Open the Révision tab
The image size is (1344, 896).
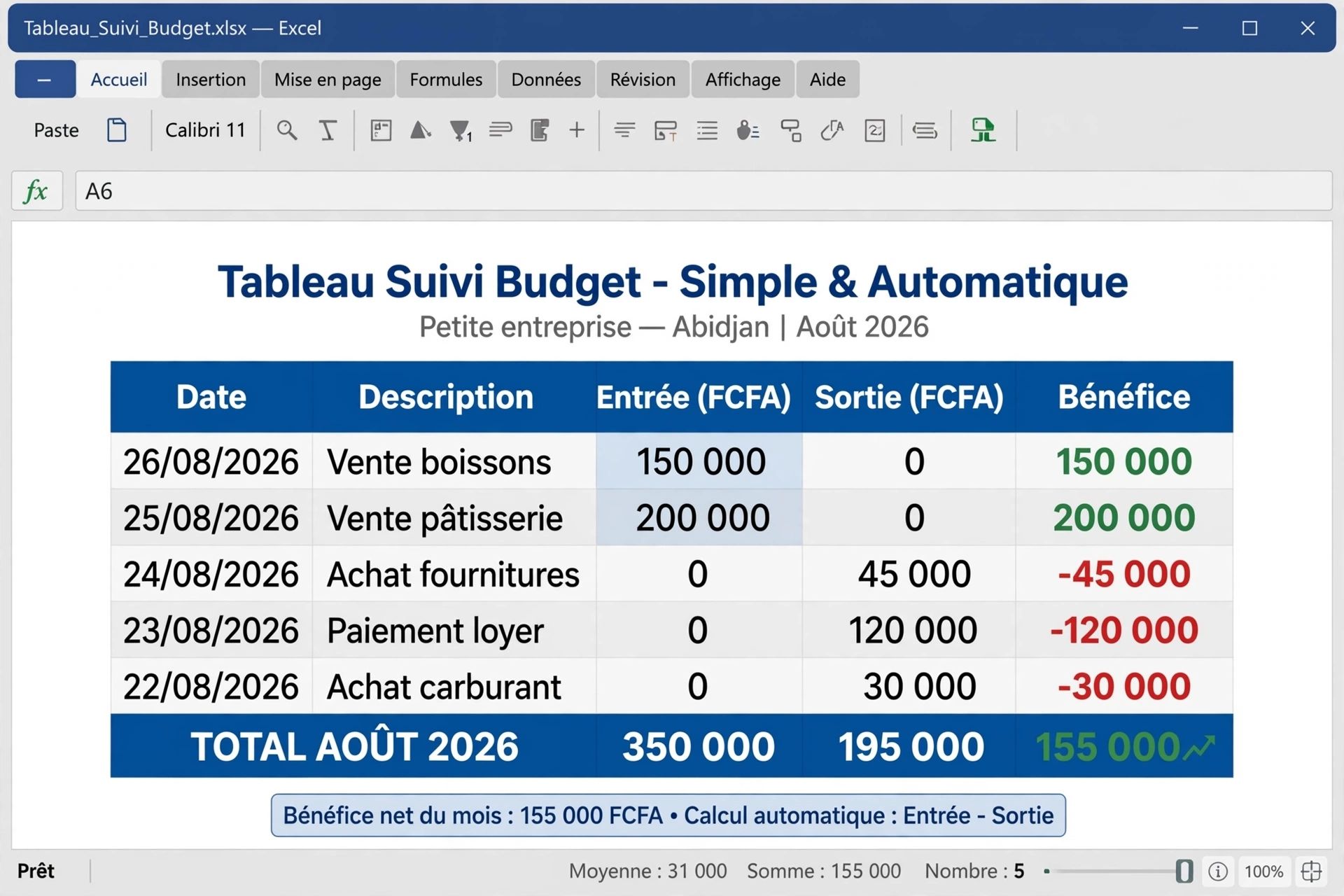tap(643, 79)
